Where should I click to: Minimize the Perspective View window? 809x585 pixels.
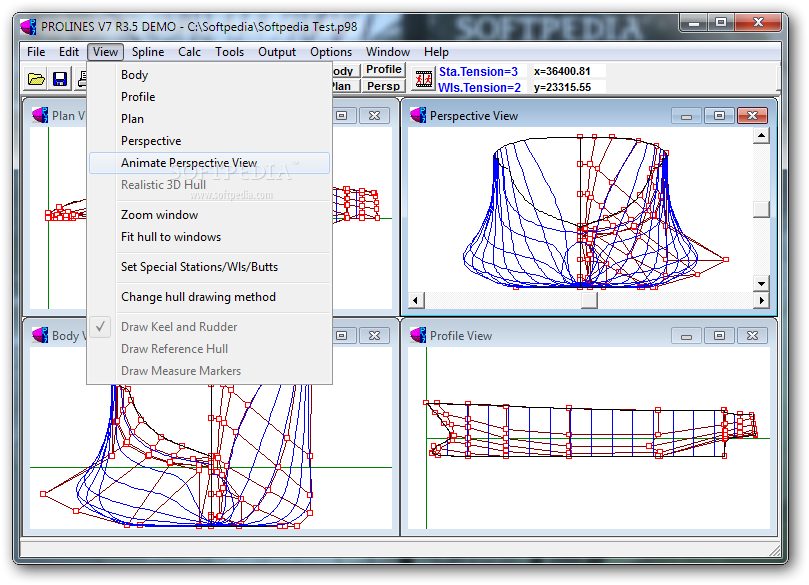click(686, 116)
